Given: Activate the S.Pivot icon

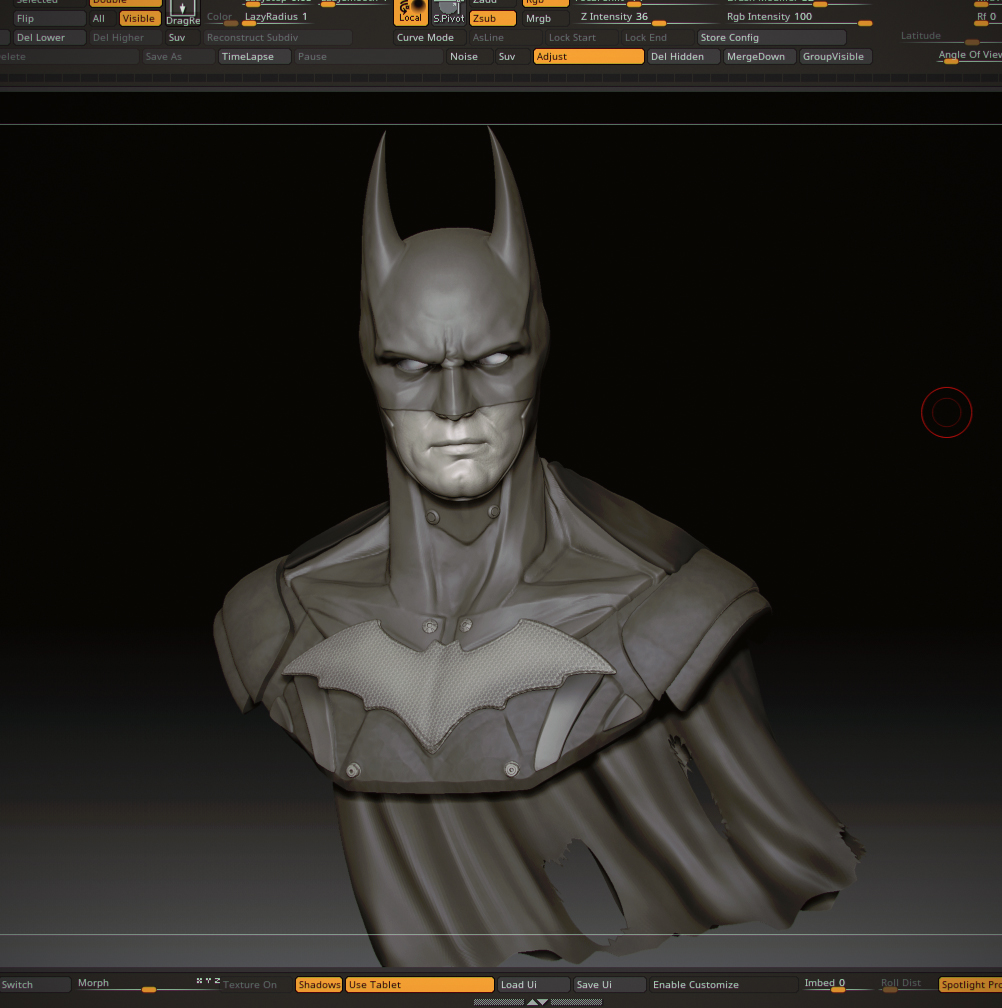Looking at the screenshot, I should [x=448, y=12].
